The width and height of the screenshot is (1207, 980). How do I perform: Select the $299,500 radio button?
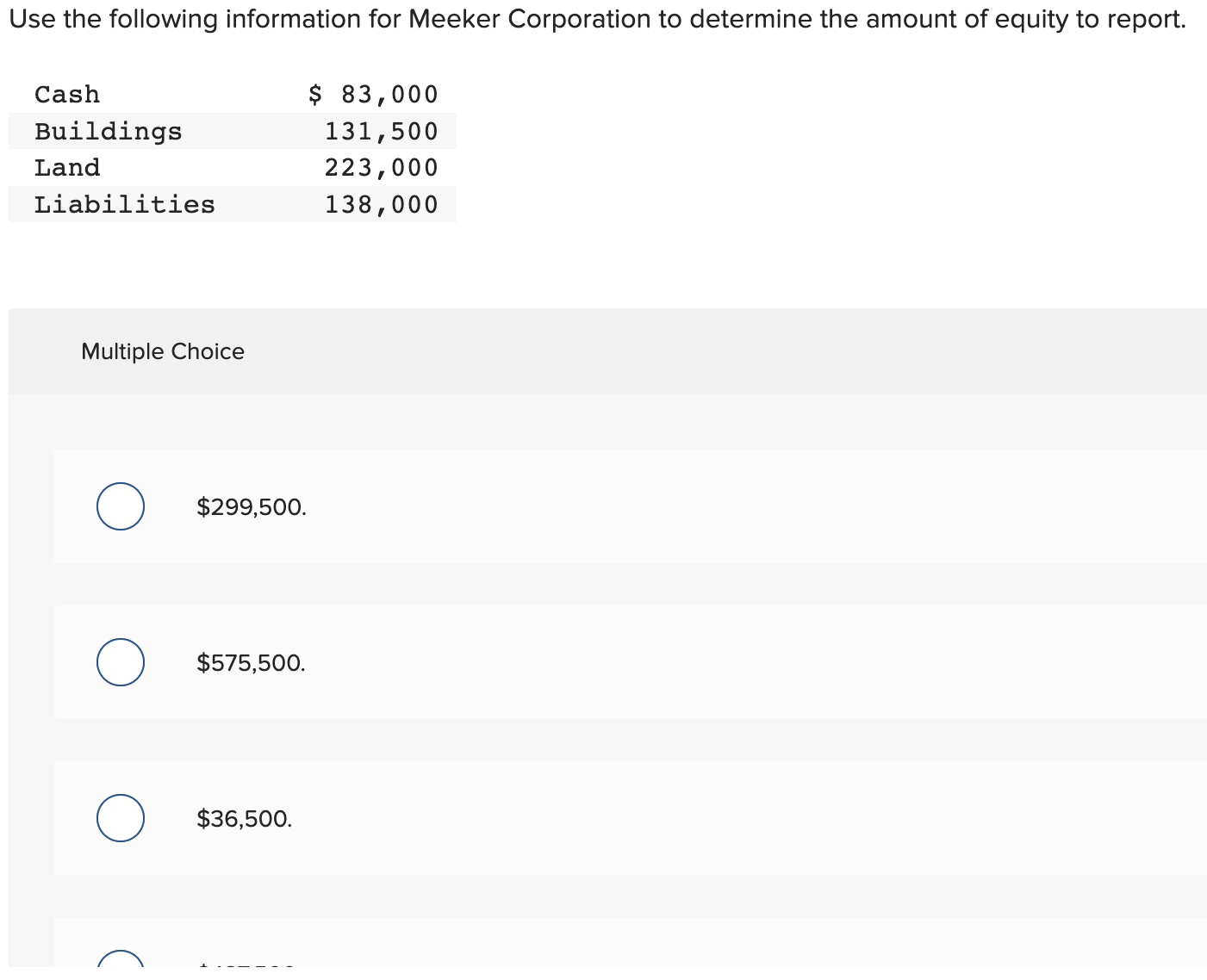click(x=121, y=506)
